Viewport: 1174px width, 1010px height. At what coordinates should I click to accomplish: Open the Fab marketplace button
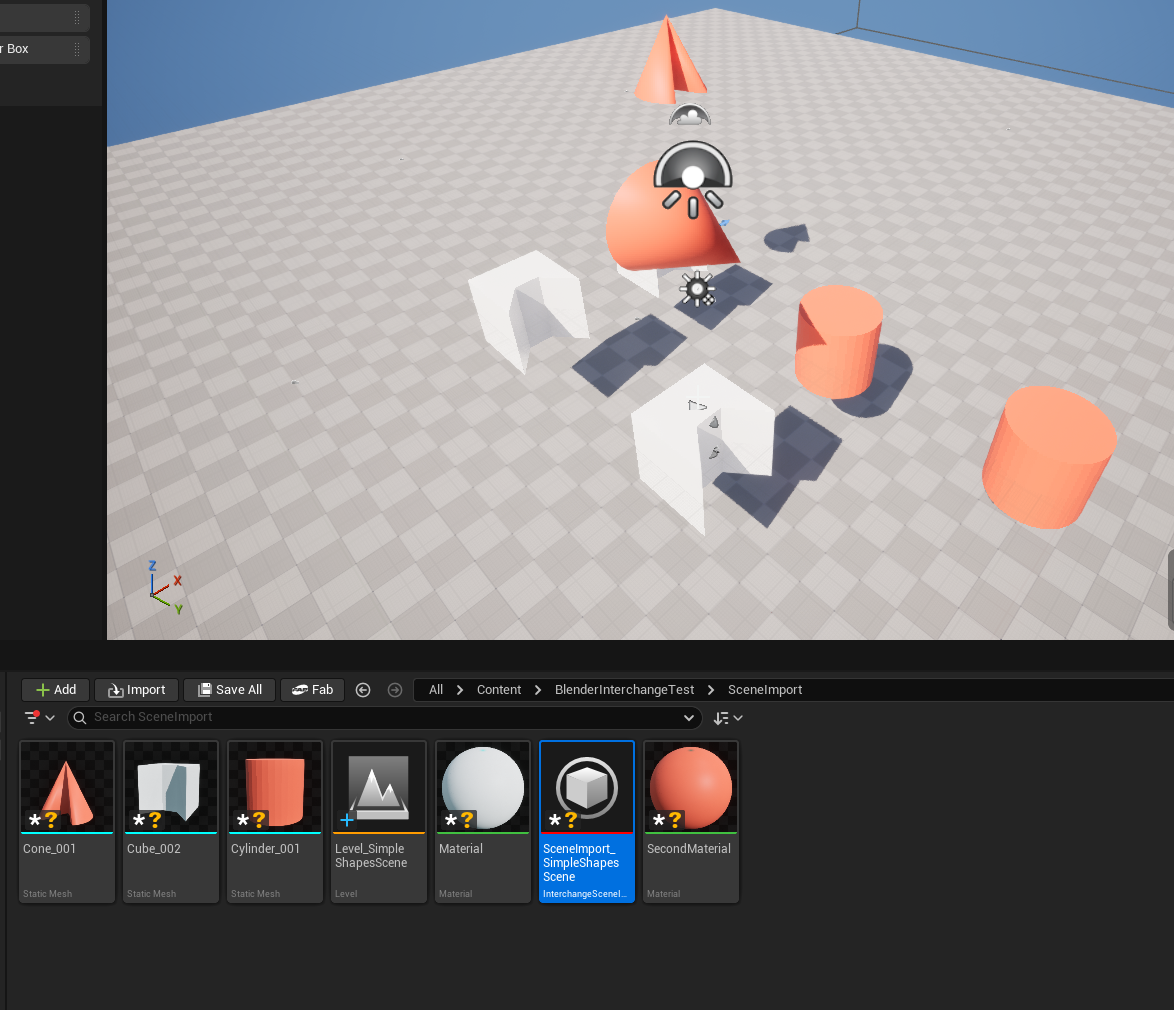pos(313,690)
